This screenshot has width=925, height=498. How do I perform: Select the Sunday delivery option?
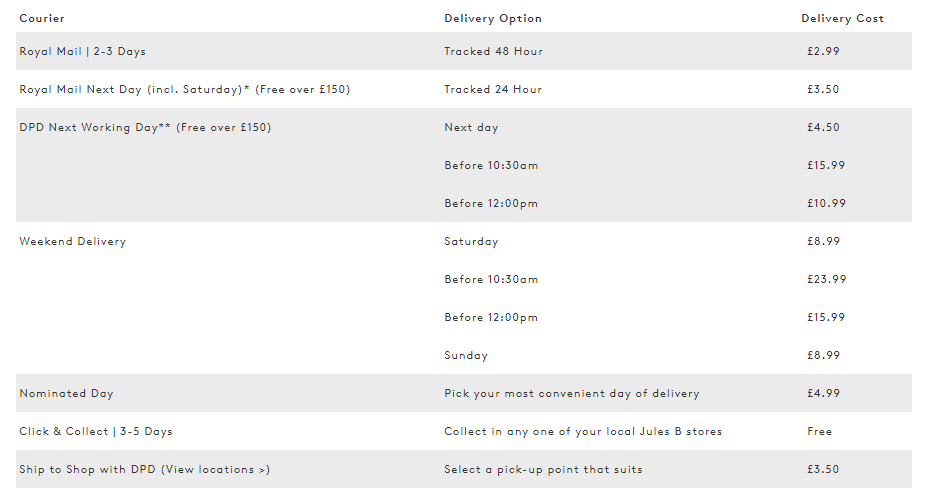(x=465, y=356)
